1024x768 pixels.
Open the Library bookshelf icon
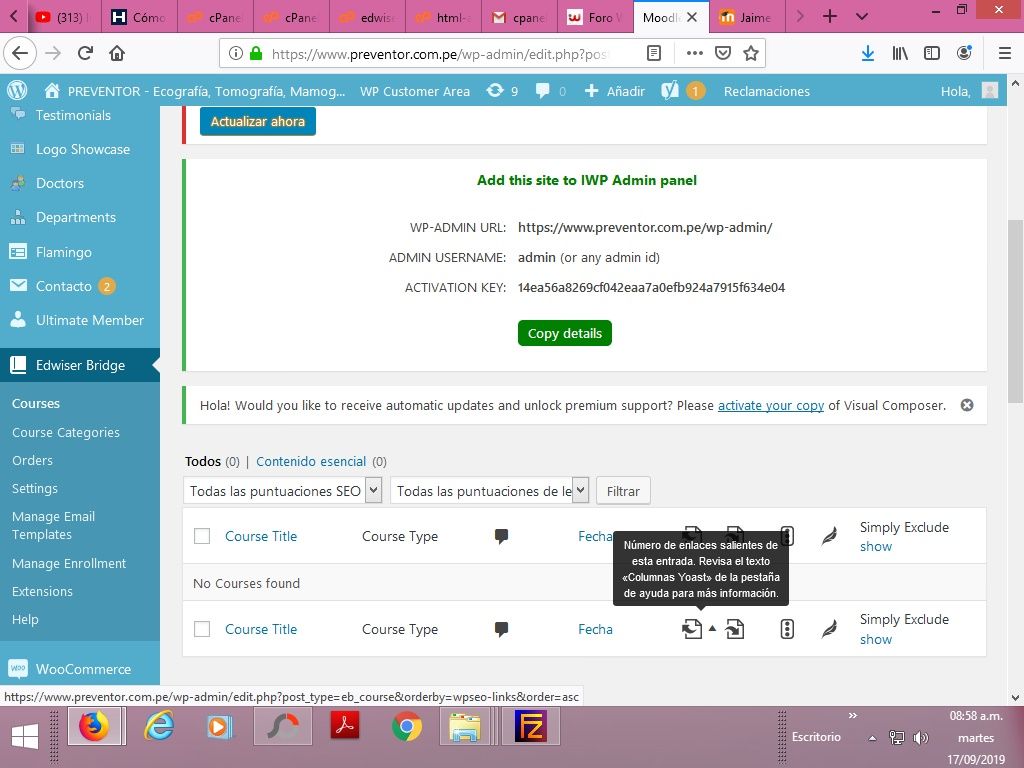(x=900, y=54)
